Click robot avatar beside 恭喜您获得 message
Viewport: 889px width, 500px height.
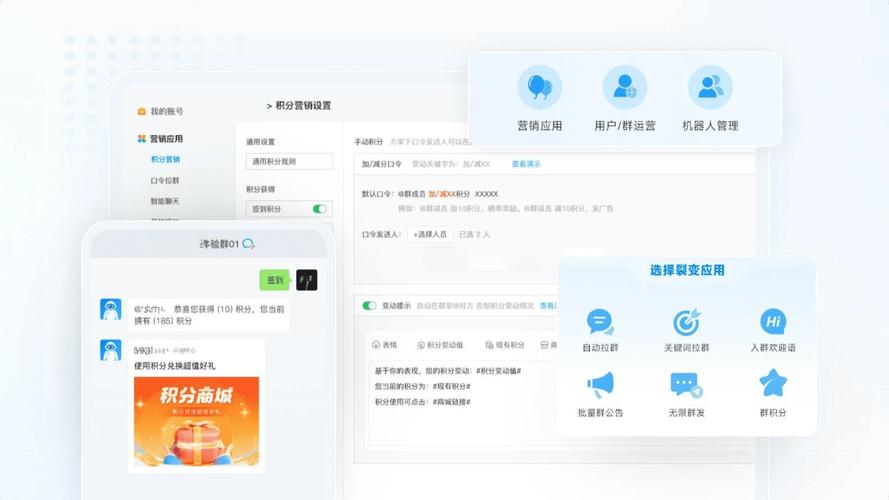pos(111,310)
